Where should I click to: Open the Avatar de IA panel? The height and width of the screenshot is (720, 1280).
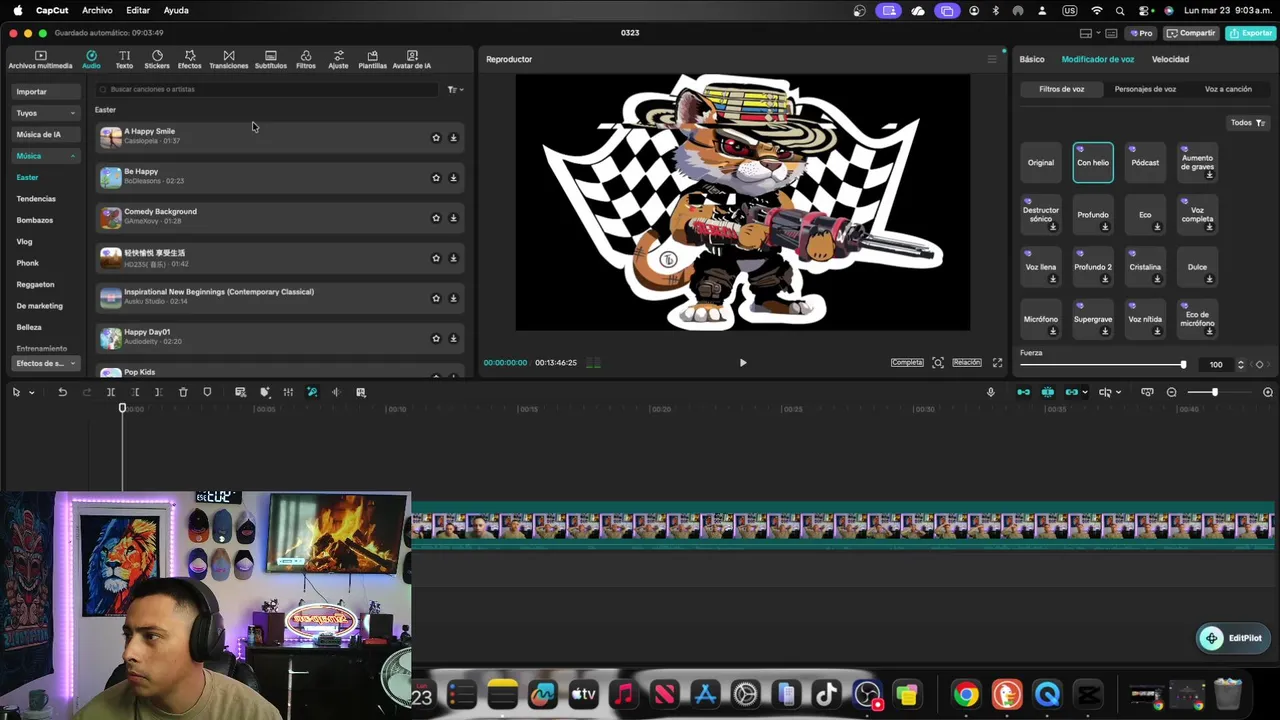pyautogui.click(x=412, y=60)
